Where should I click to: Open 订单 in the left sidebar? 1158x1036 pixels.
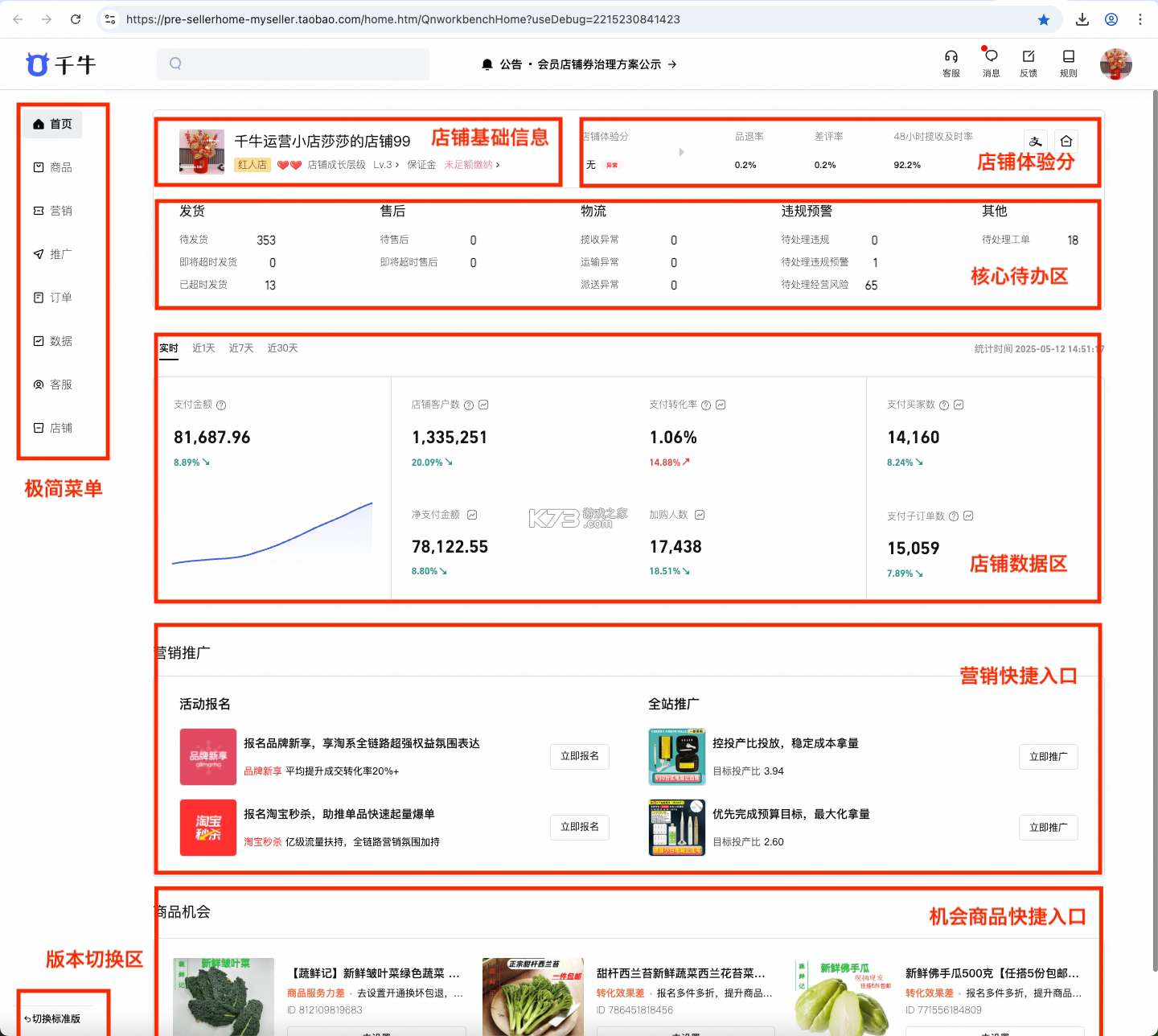[x=53, y=298]
